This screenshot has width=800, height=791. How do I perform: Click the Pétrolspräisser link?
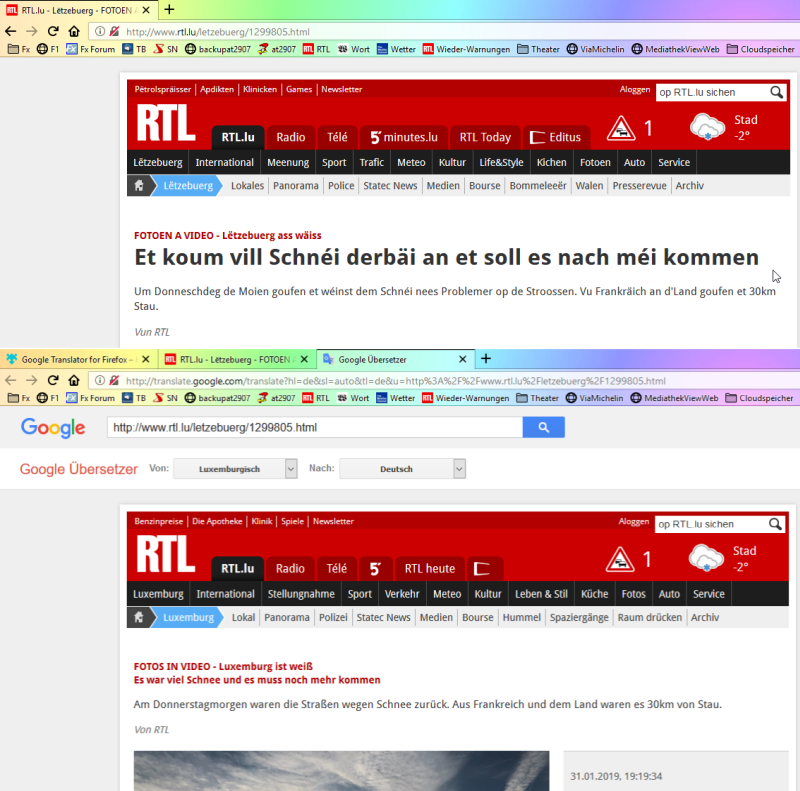[x=162, y=89]
